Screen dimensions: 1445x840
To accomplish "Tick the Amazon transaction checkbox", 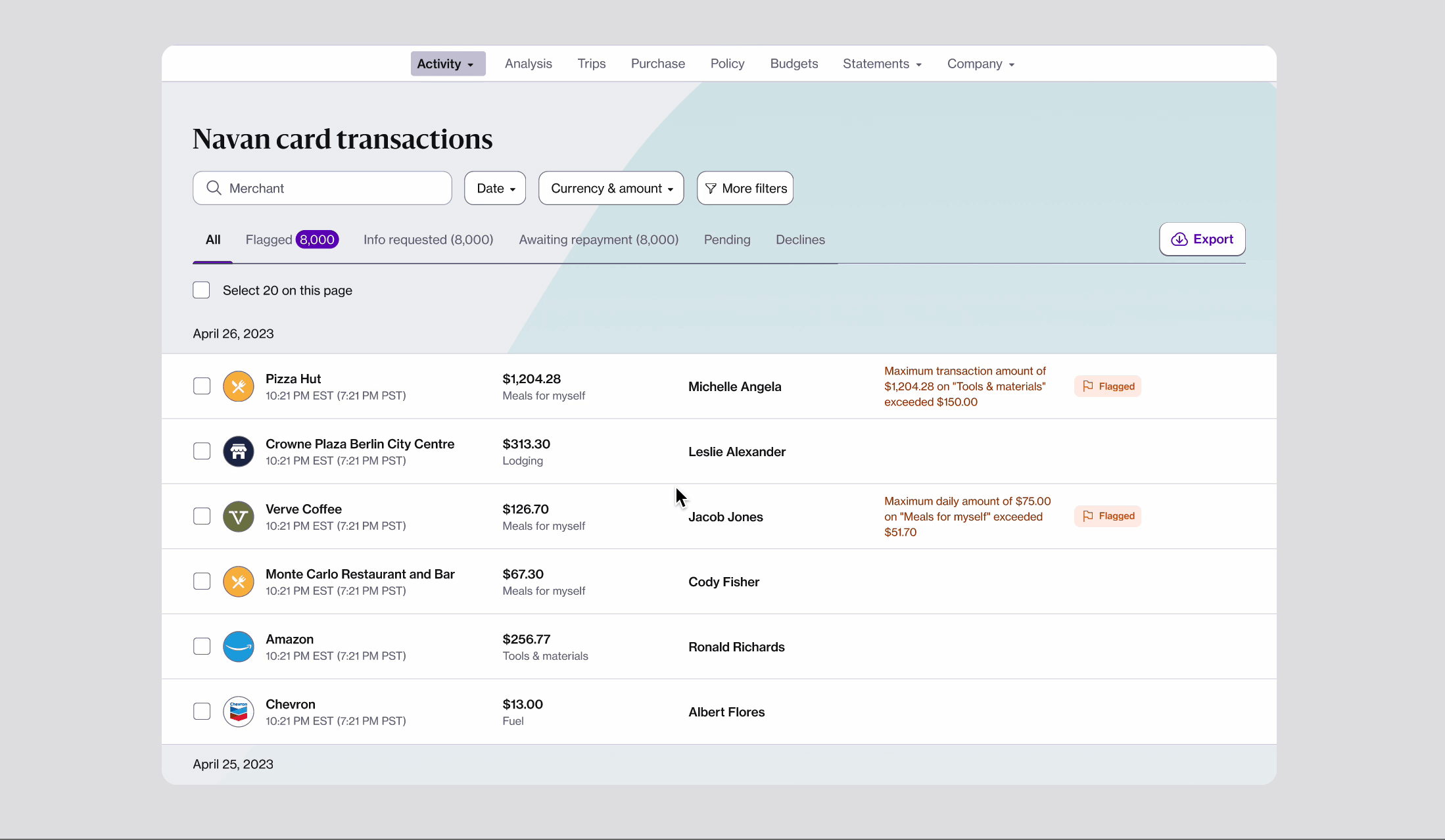I will coord(202,646).
